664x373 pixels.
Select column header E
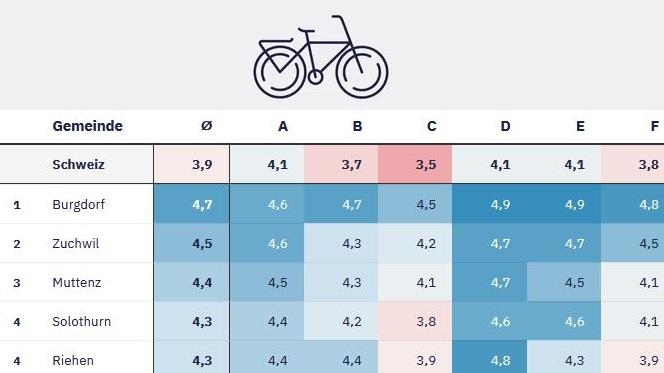pyautogui.click(x=580, y=126)
